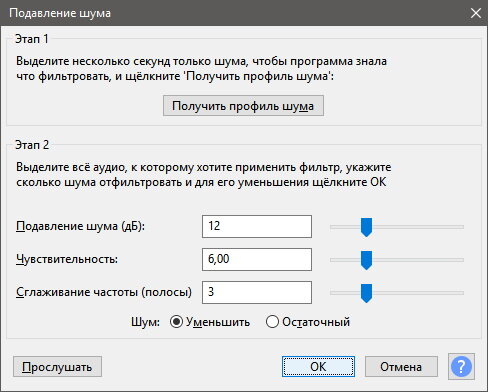Click right end of sensitivity slider track
This screenshot has height=392, width=488.
(461, 260)
